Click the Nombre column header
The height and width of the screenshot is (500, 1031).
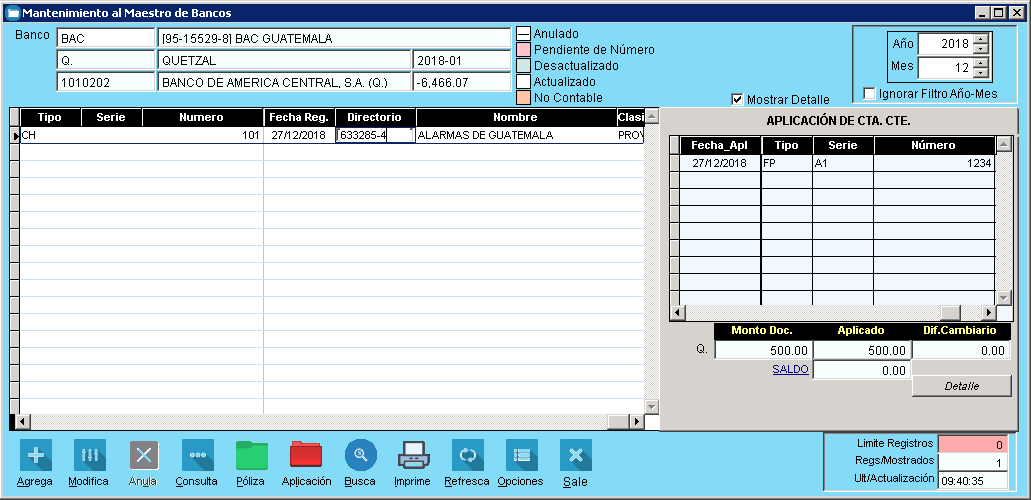515,117
